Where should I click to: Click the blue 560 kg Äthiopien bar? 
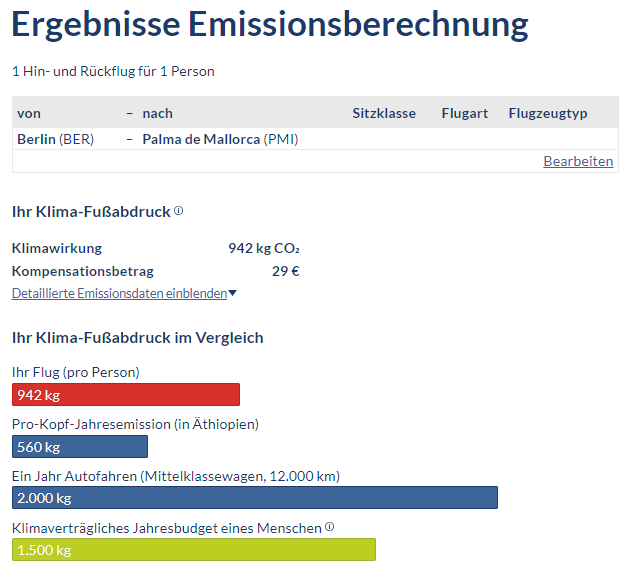(x=80, y=446)
